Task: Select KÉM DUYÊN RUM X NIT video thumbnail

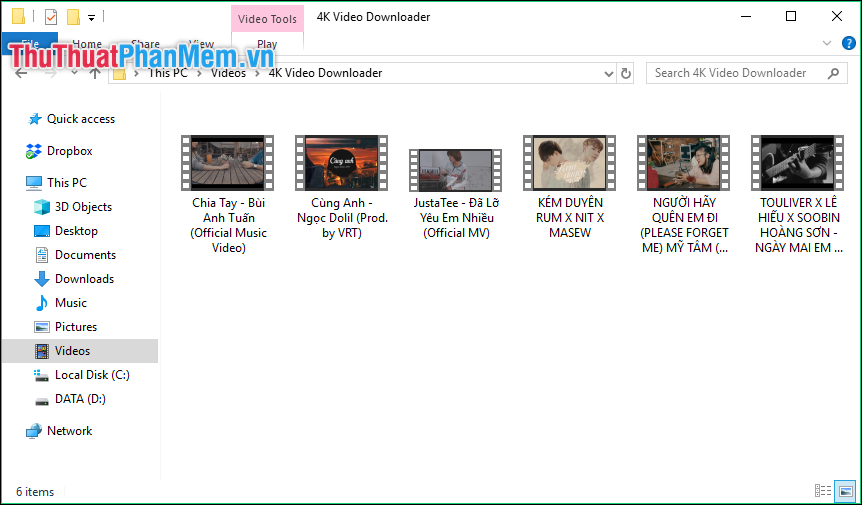Action: tap(570, 163)
